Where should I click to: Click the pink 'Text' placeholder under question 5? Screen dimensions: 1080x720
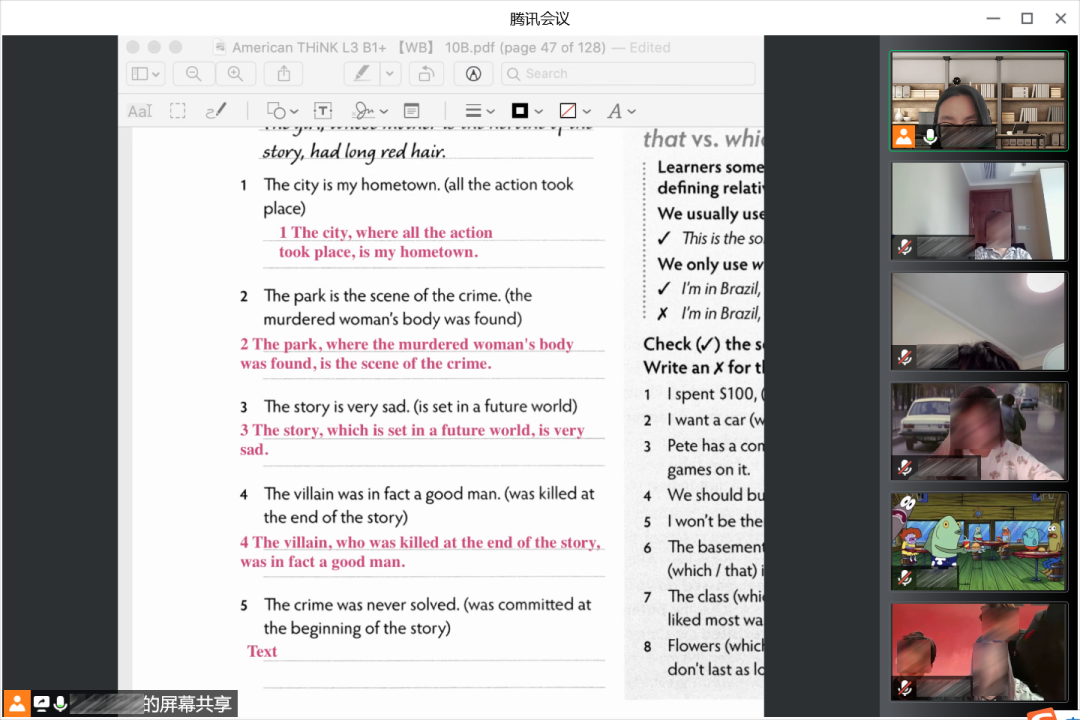[262, 651]
